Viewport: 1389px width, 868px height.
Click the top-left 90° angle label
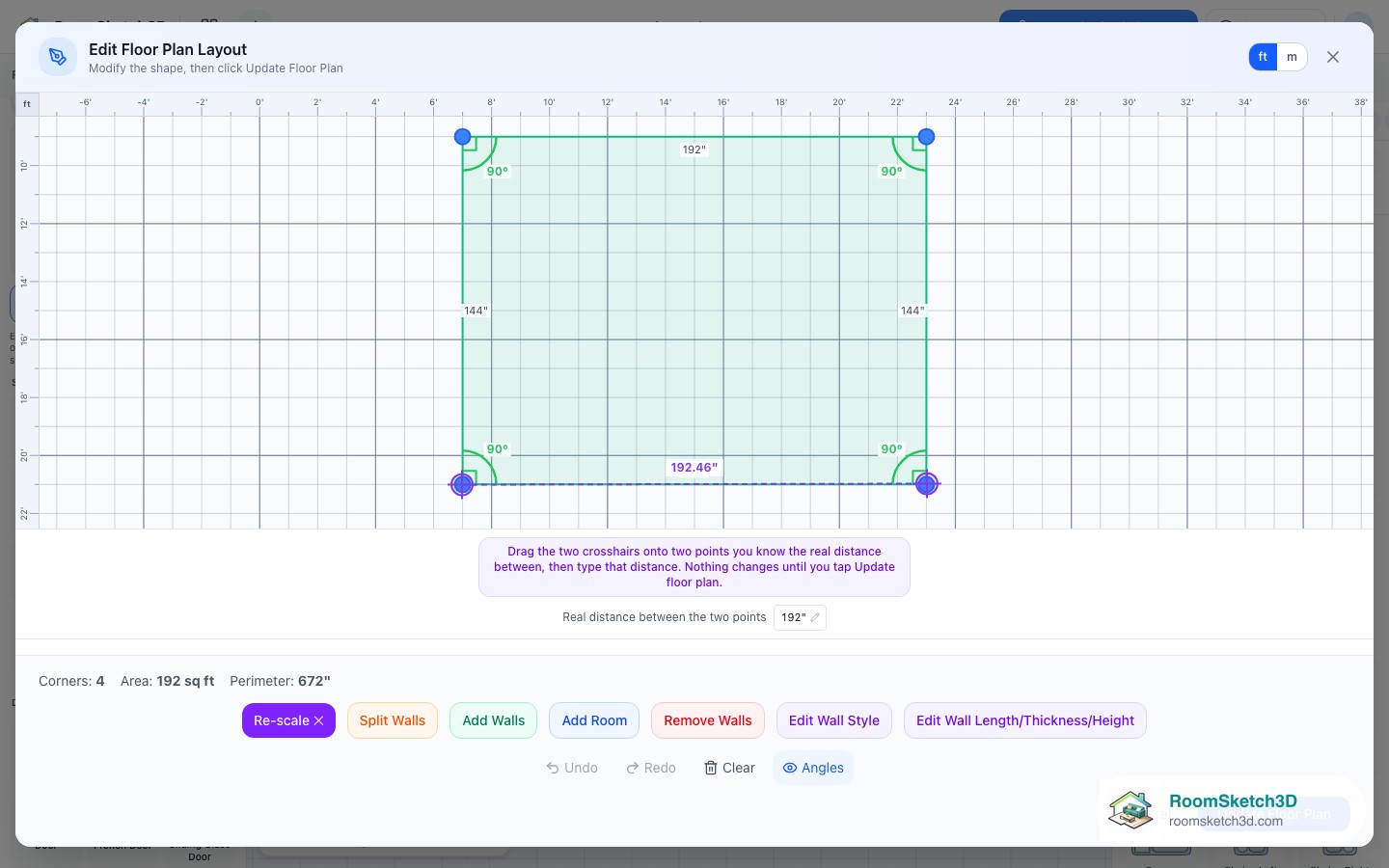tap(498, 171)
